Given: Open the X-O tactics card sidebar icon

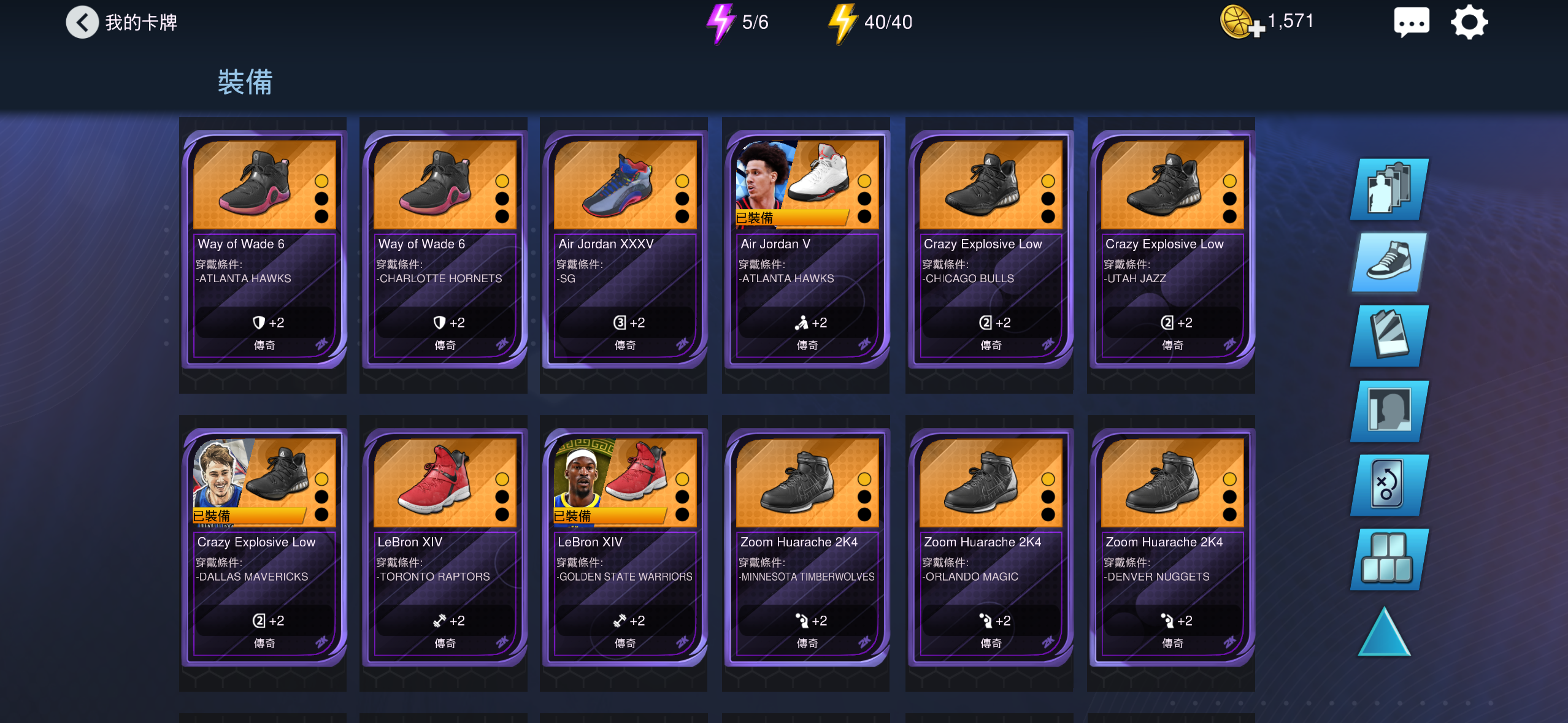Looking at the screenshot, I should pos(1389,485).
